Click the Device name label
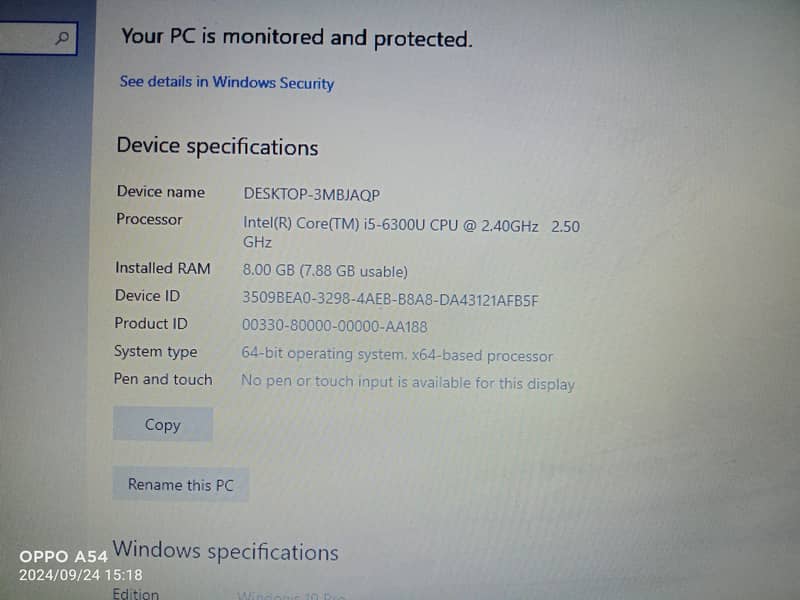 (x=161, y=192)
